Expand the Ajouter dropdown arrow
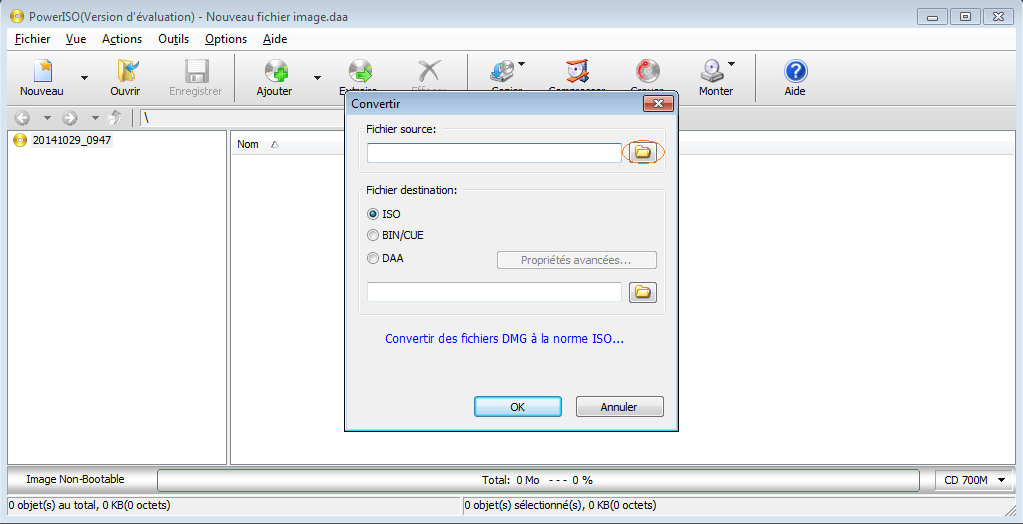This screenshot has width=1023, height=524. (x=317, y=78)
